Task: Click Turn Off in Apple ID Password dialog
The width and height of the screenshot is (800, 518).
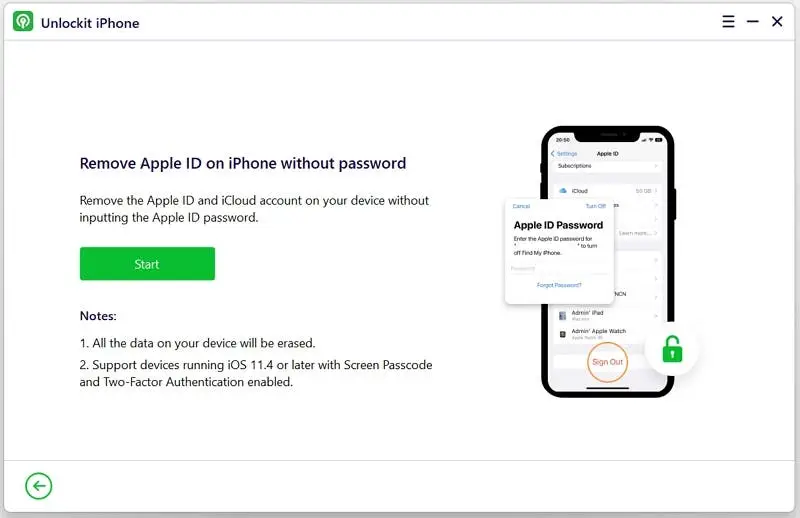Action: coord(595,206)
